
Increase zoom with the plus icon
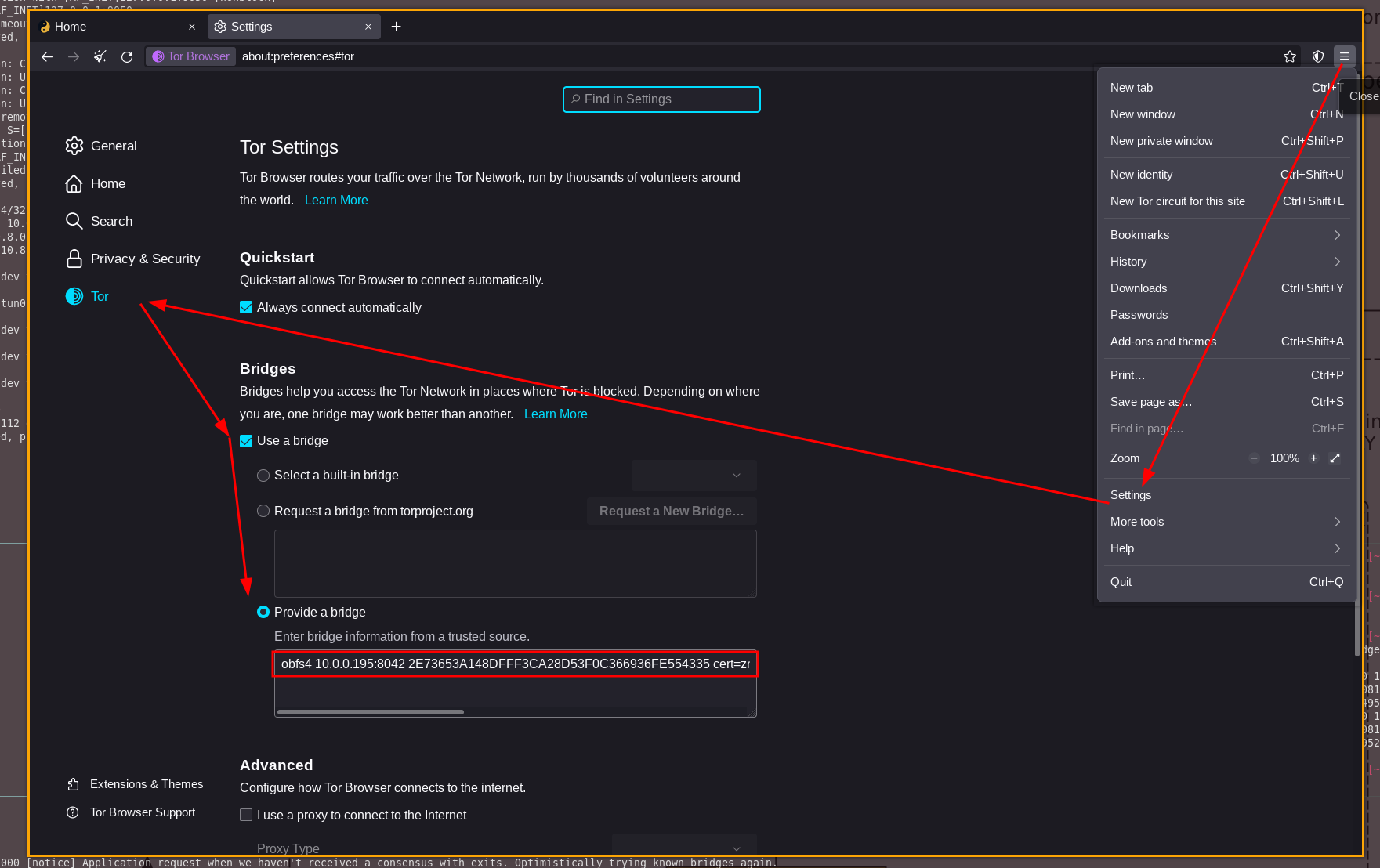coord(1313,458)
